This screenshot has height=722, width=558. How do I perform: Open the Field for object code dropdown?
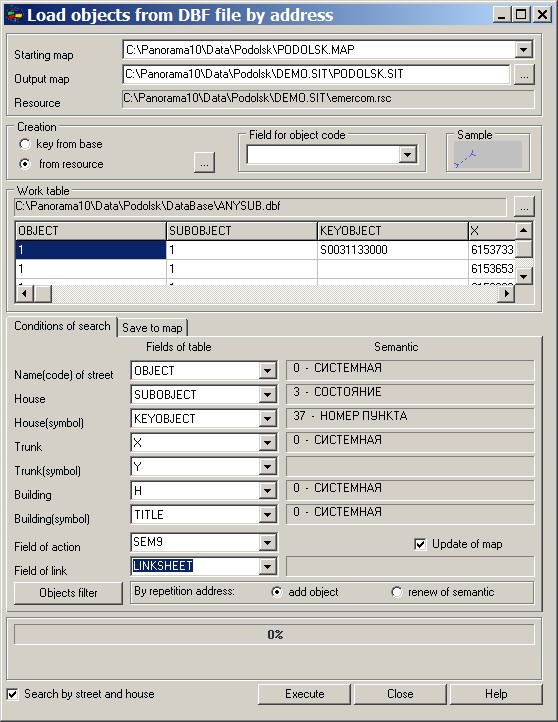click(x=407, y=155)
